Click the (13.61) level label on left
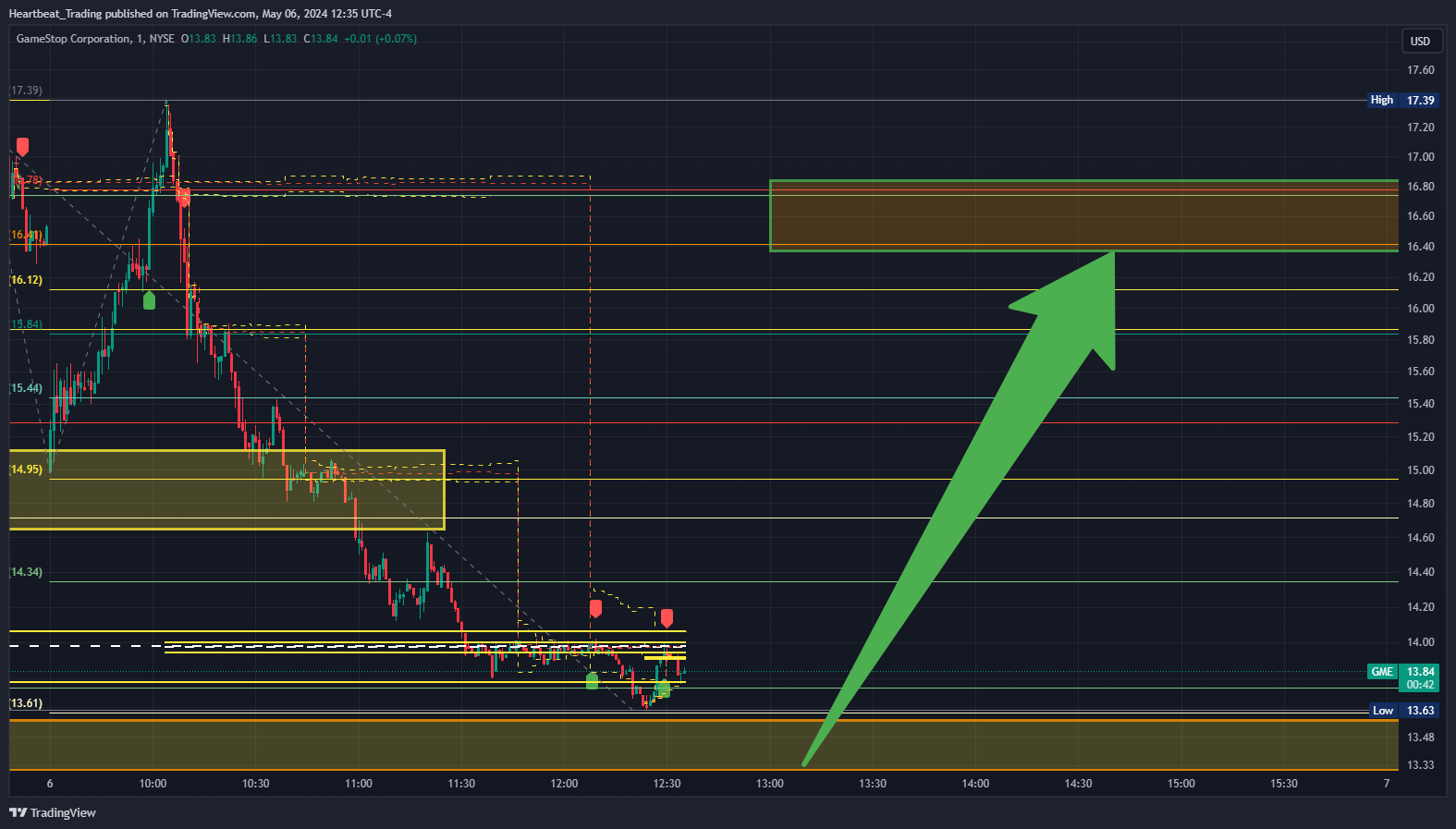1456x829 pixels. tap(26, 703)
